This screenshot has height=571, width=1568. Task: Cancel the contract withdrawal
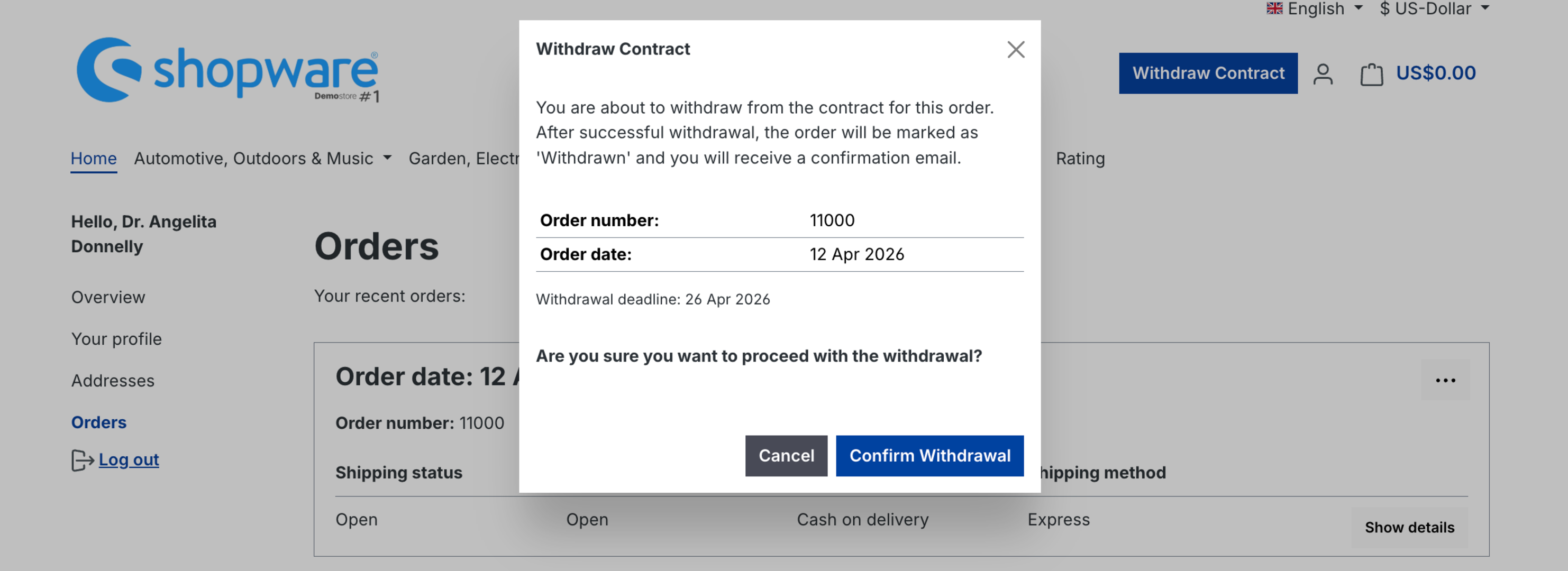pyautogui.click(x=785, y=455)
